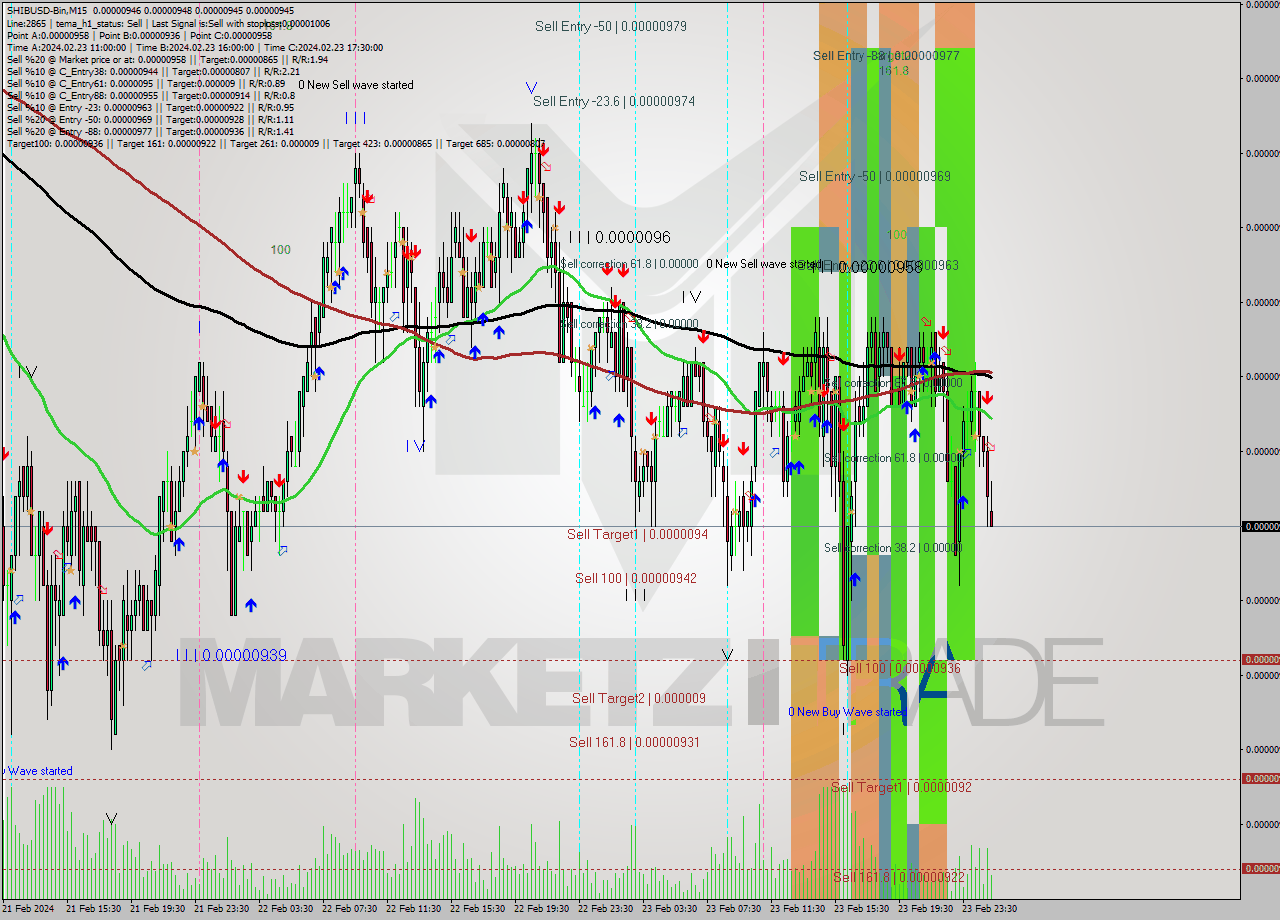Click the 'Sell %10 @ C_Entry61' line
The height and width of the screenshot is (920, 1280).
(x=144, y=84)
